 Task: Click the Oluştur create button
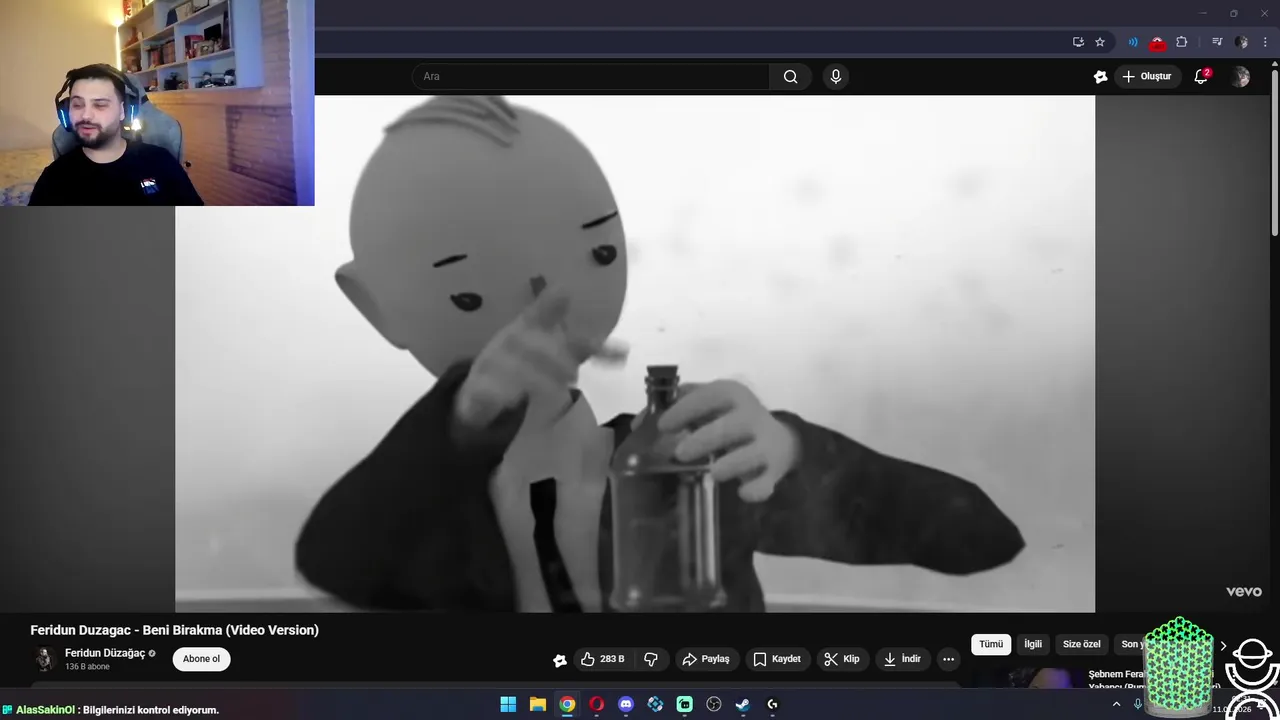(x=1147, y=77)
